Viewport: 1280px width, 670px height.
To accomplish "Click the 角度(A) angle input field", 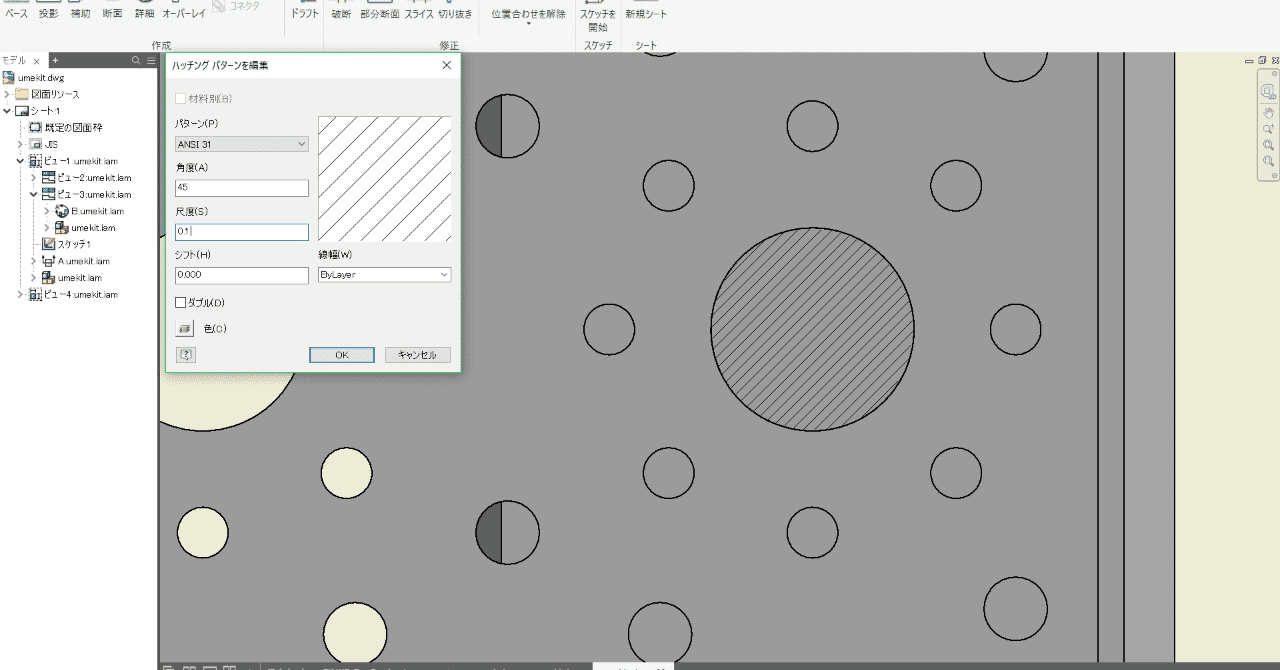I will click(241, 188).
